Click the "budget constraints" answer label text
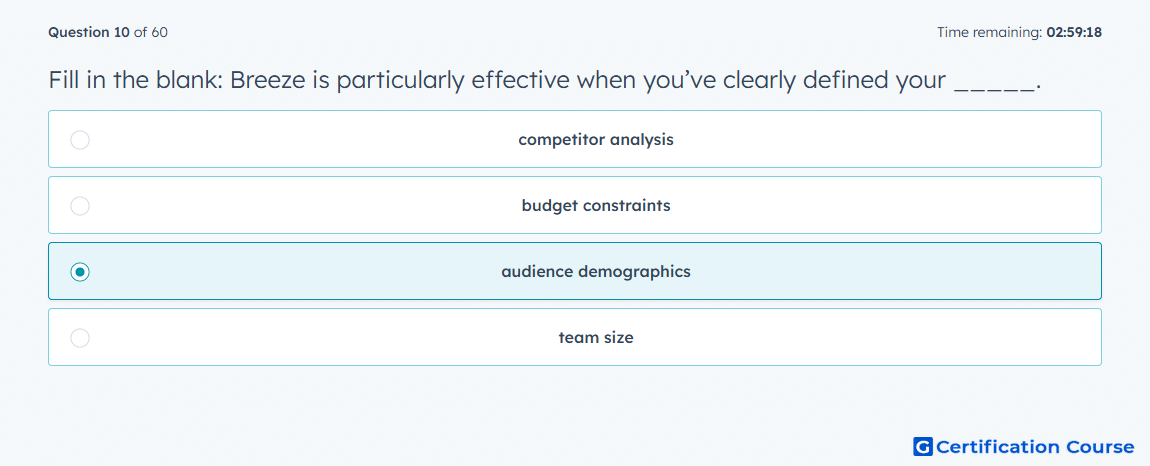The width and height of the screenshot is (1150, 466). pyautogui.click(x=596, y=205)
